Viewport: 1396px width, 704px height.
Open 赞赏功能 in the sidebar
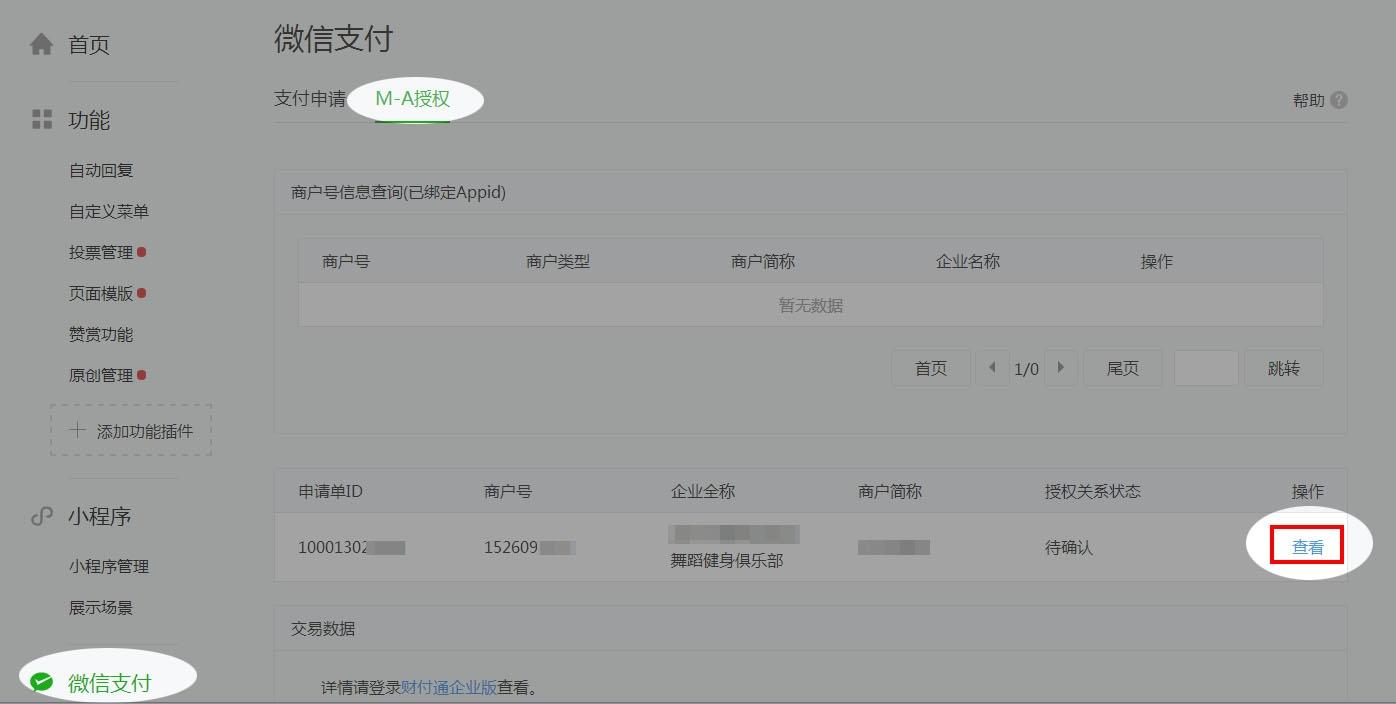[101, 334]
